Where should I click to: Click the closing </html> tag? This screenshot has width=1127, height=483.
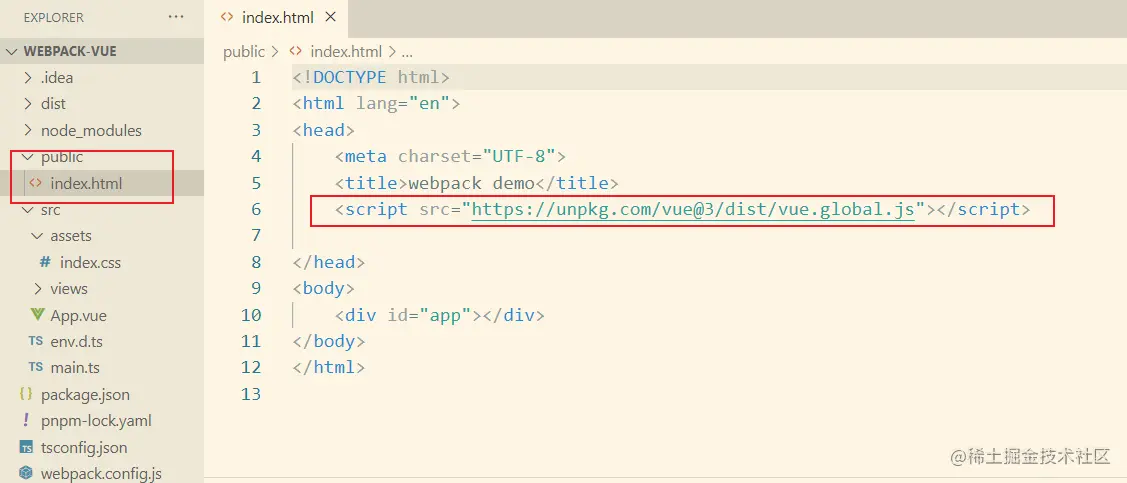[x=329, y=367]
